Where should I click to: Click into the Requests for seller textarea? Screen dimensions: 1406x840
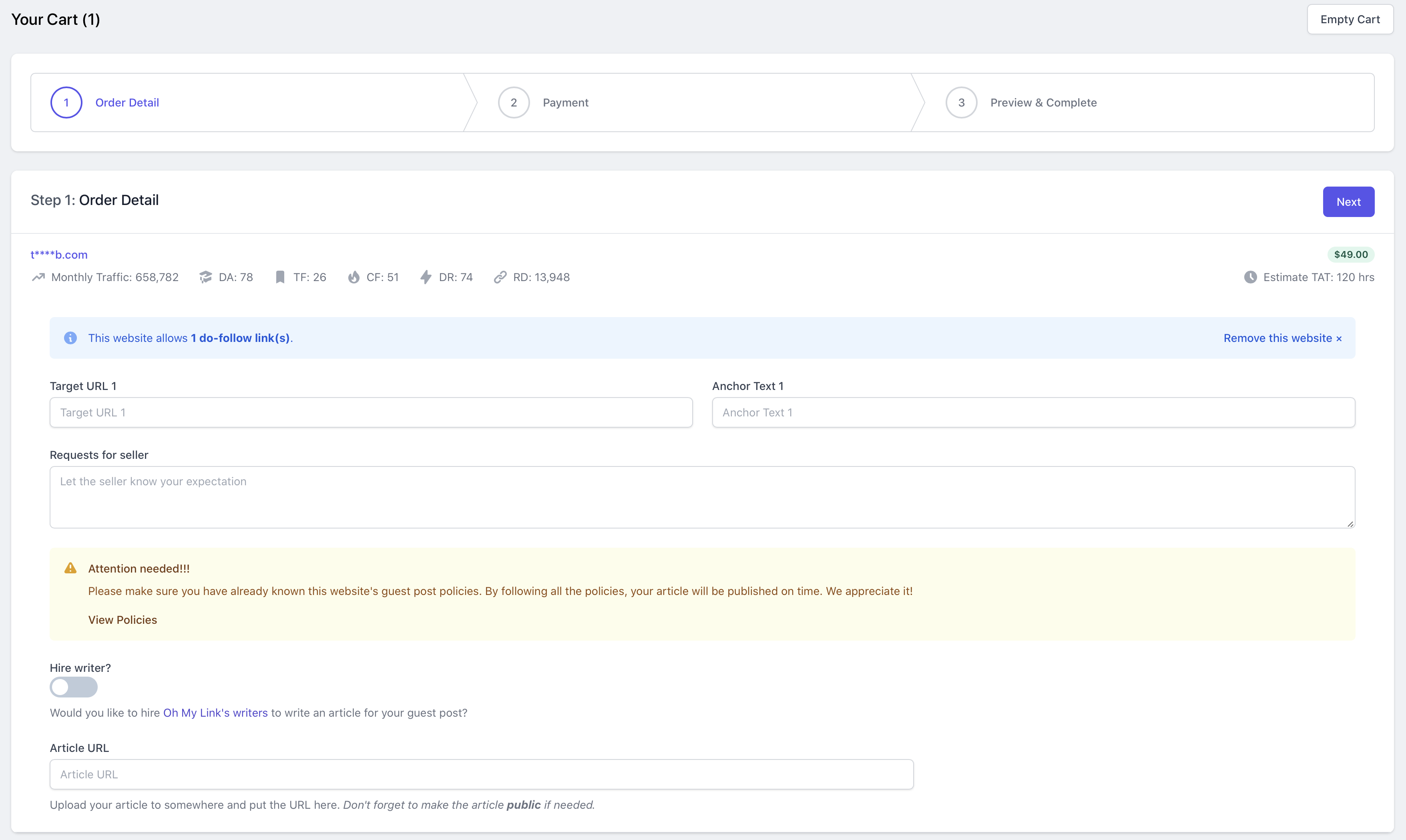coord(702,497)
